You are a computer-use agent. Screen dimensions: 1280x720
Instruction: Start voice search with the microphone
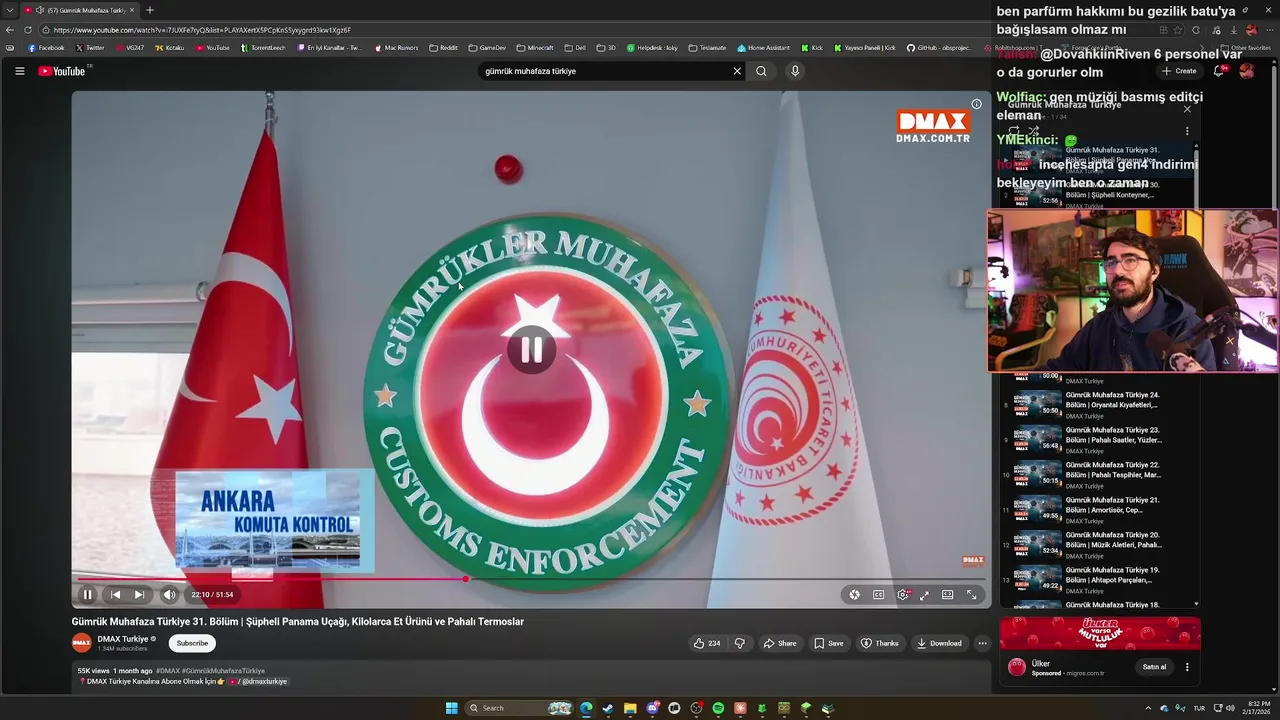[795, 71]
